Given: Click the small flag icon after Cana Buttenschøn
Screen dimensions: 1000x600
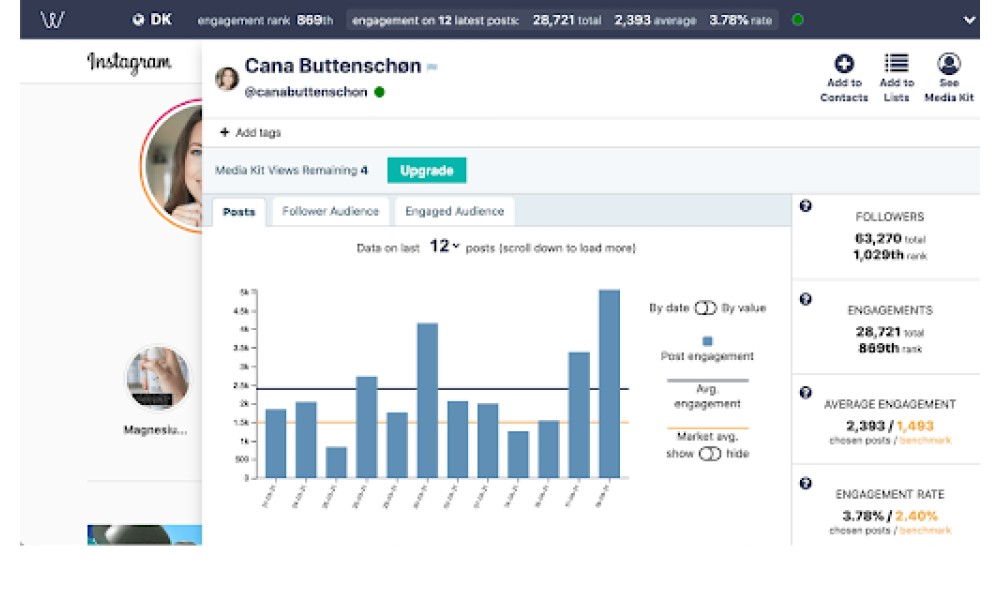Looking at the screenshot, I should click(x=432, y=67).
